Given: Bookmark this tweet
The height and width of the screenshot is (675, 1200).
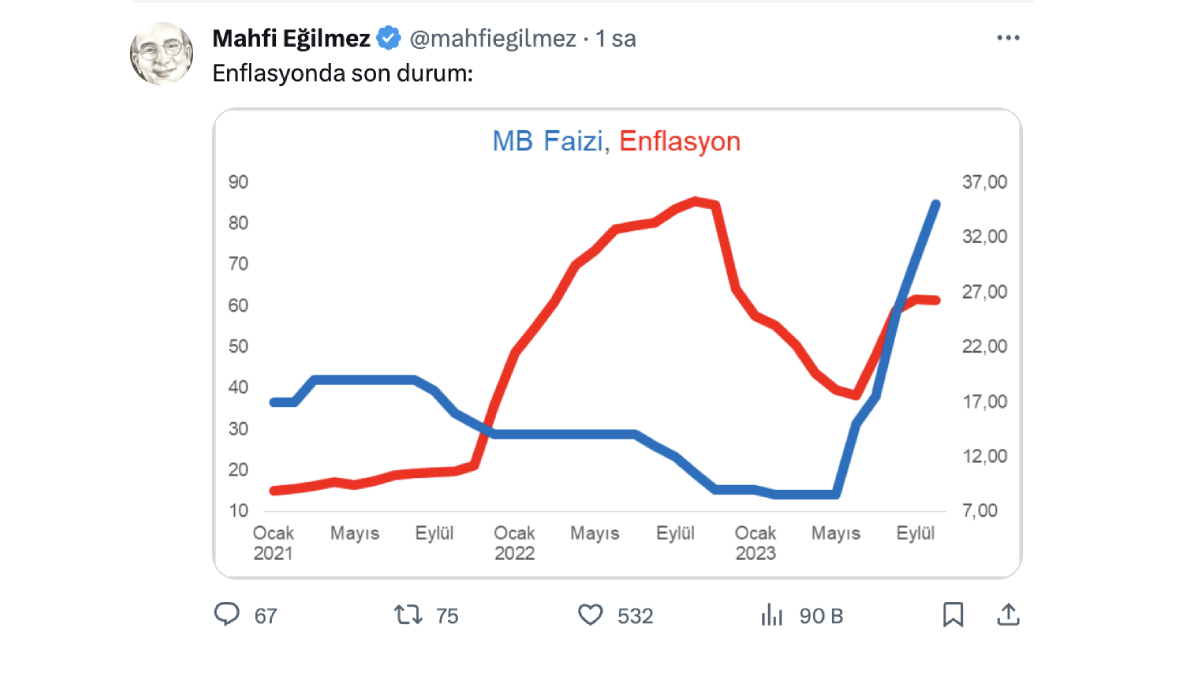Looking at the screenshot, I should [953, 614].
